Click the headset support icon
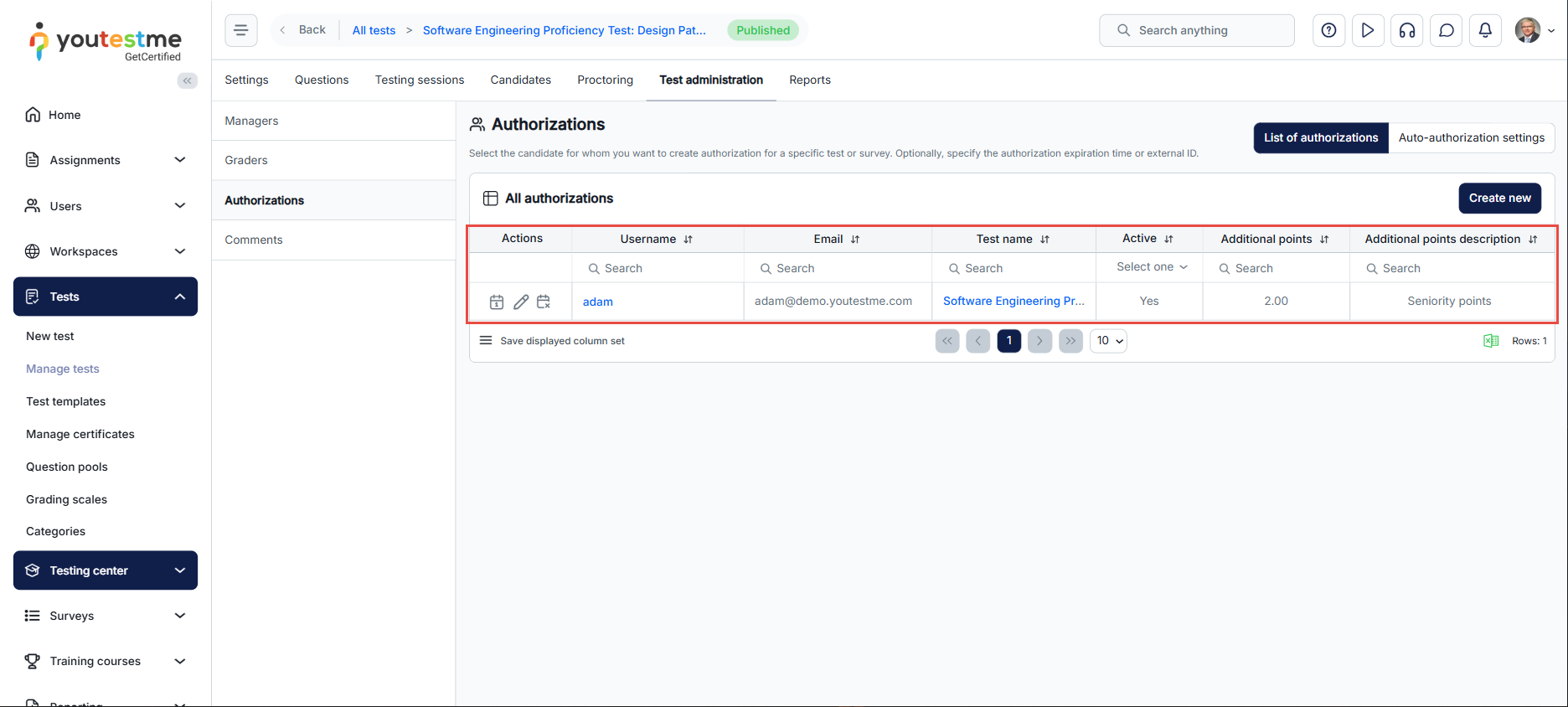Screen dimensions: 1568x707 pyautogui.click(x=1407, y=30)
